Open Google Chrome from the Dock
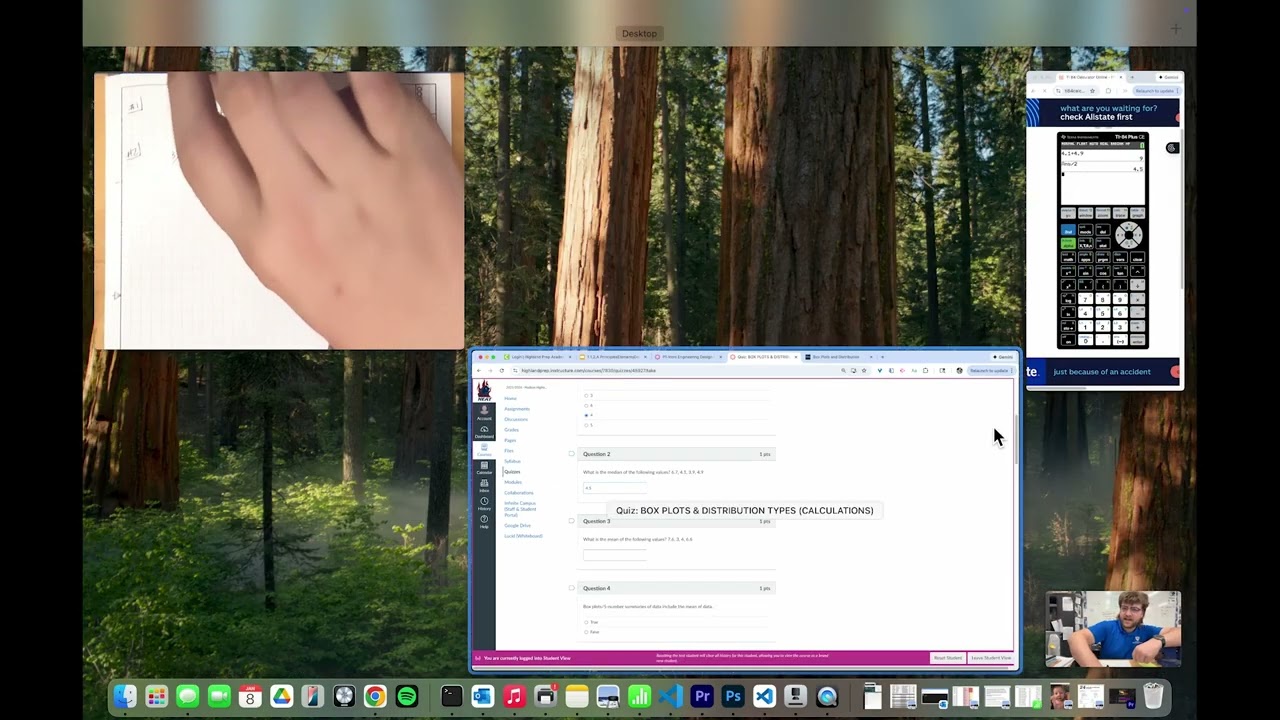This screenshot has height=720, width=1280. (x=375, y=696)
